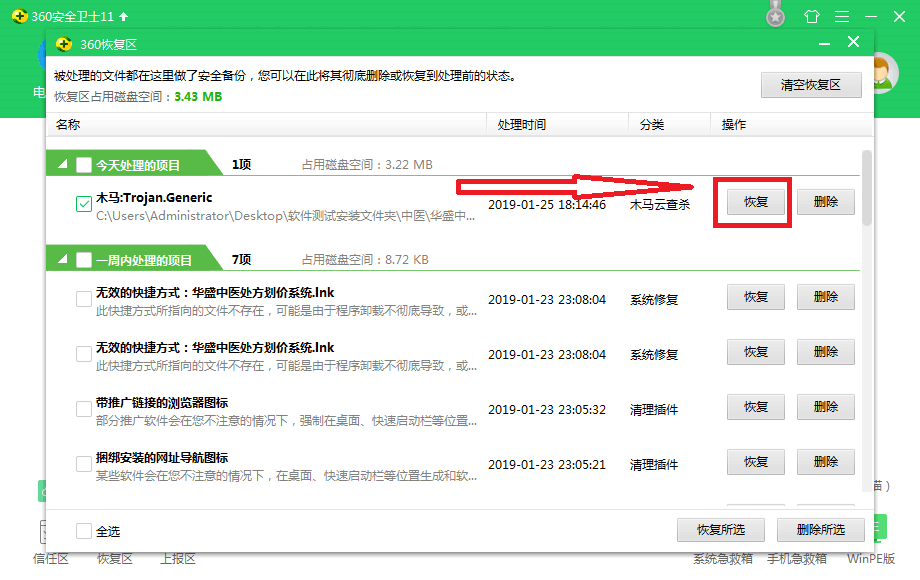Restore the 木马:Trojan.Generic file
This screenshot has width=920, height=580.
(x=756, y=202)
